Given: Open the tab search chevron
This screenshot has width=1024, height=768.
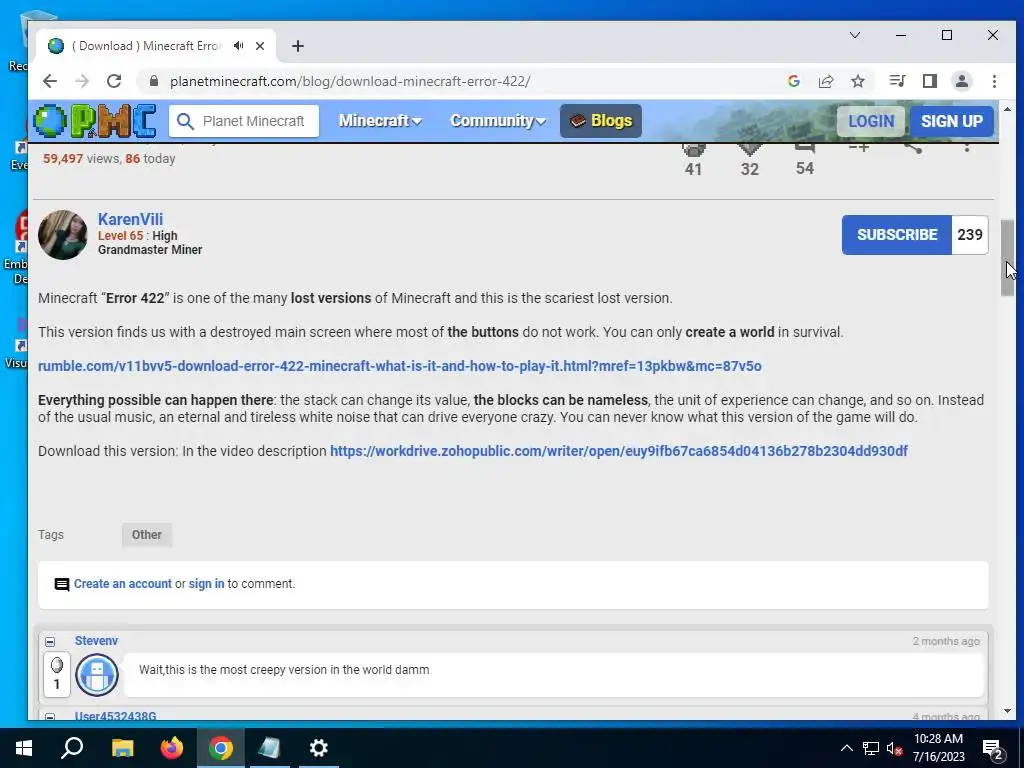Looking at the screenshot, I should [x=854, y=35].
